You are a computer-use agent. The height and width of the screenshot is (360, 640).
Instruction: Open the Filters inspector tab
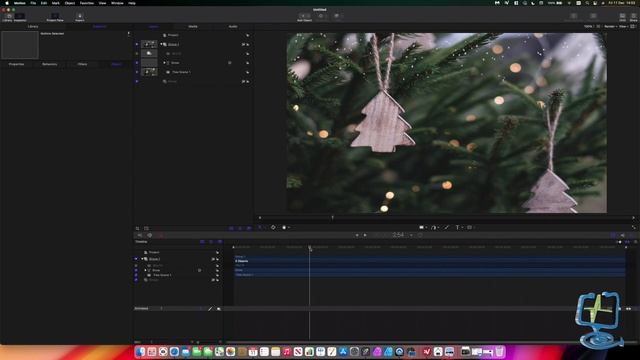82,64
